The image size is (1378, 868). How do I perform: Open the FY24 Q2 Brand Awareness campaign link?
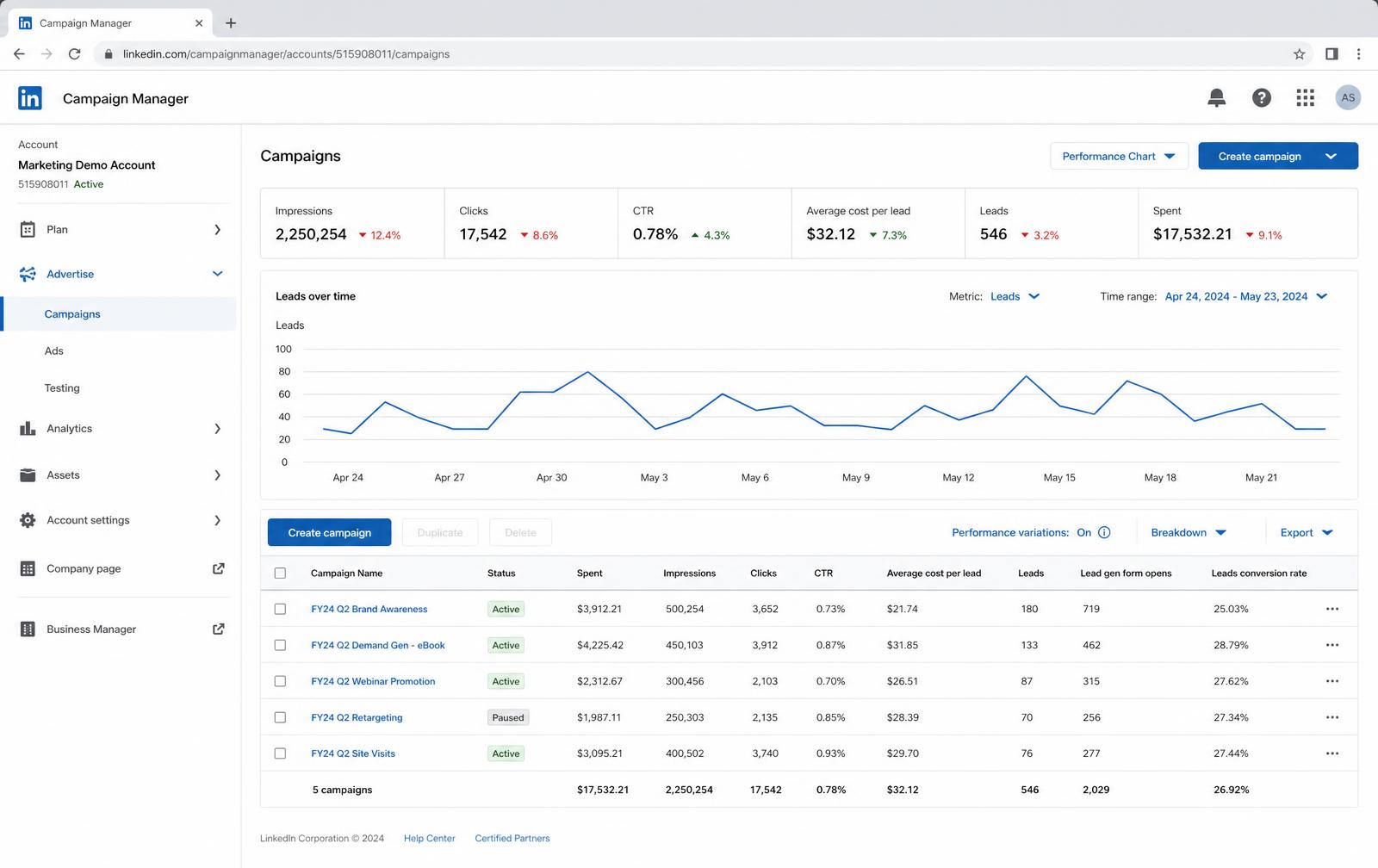(x=369, y=609)
